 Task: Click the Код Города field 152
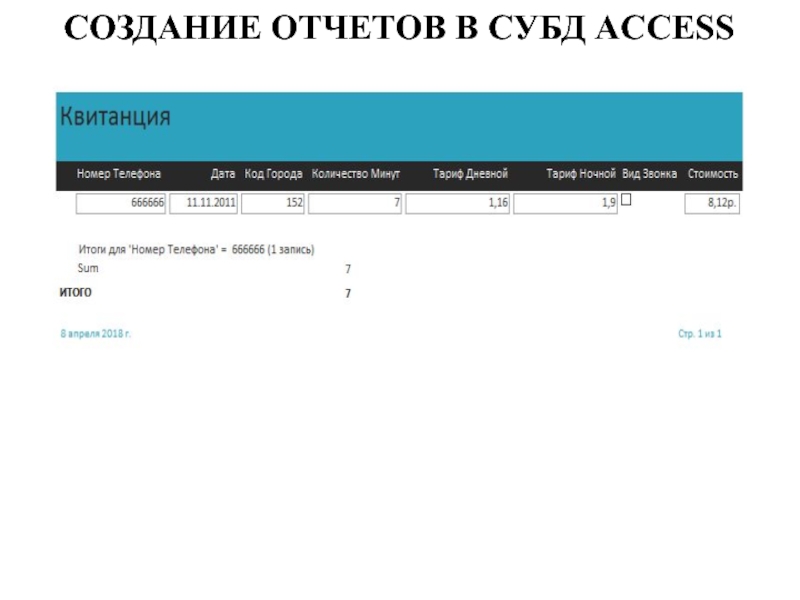[x=272, y=203]
